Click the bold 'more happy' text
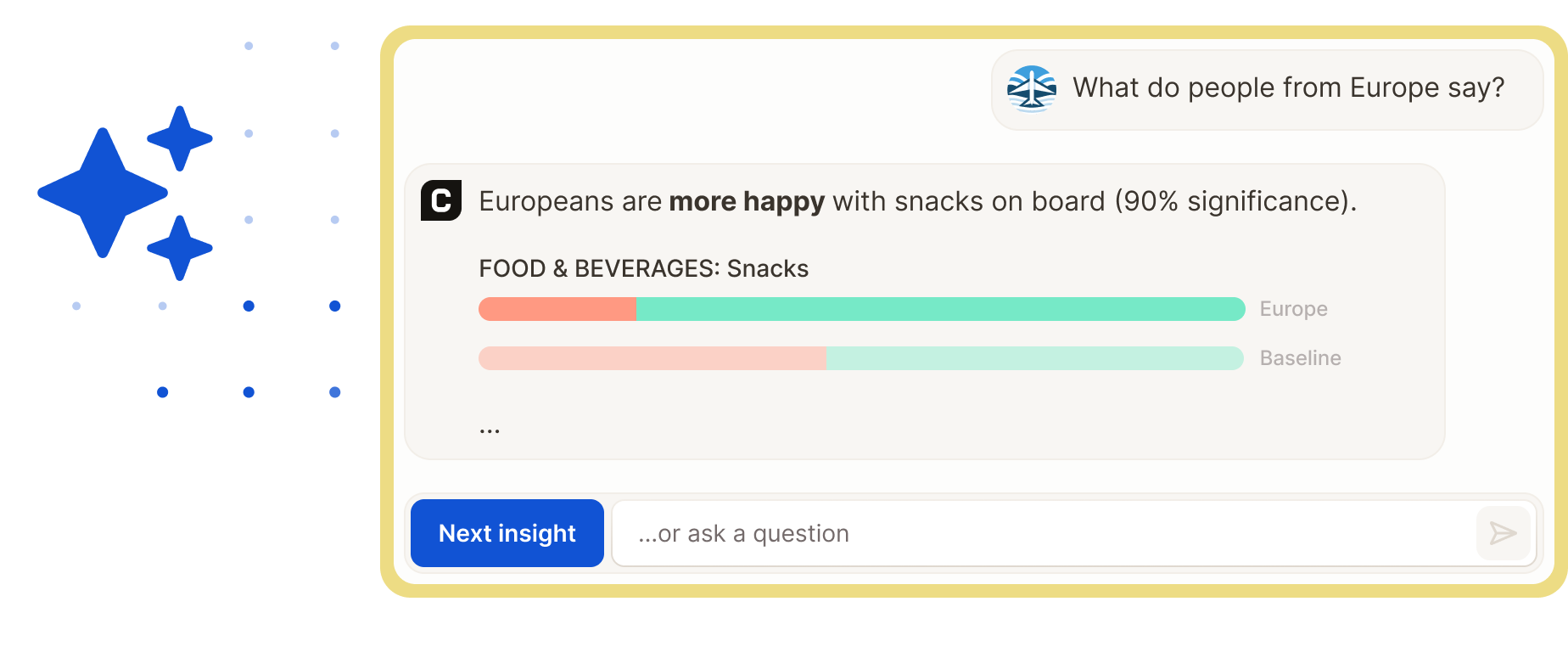The width and height of the screenshot is (1568, 669). [x=747, y=201]
